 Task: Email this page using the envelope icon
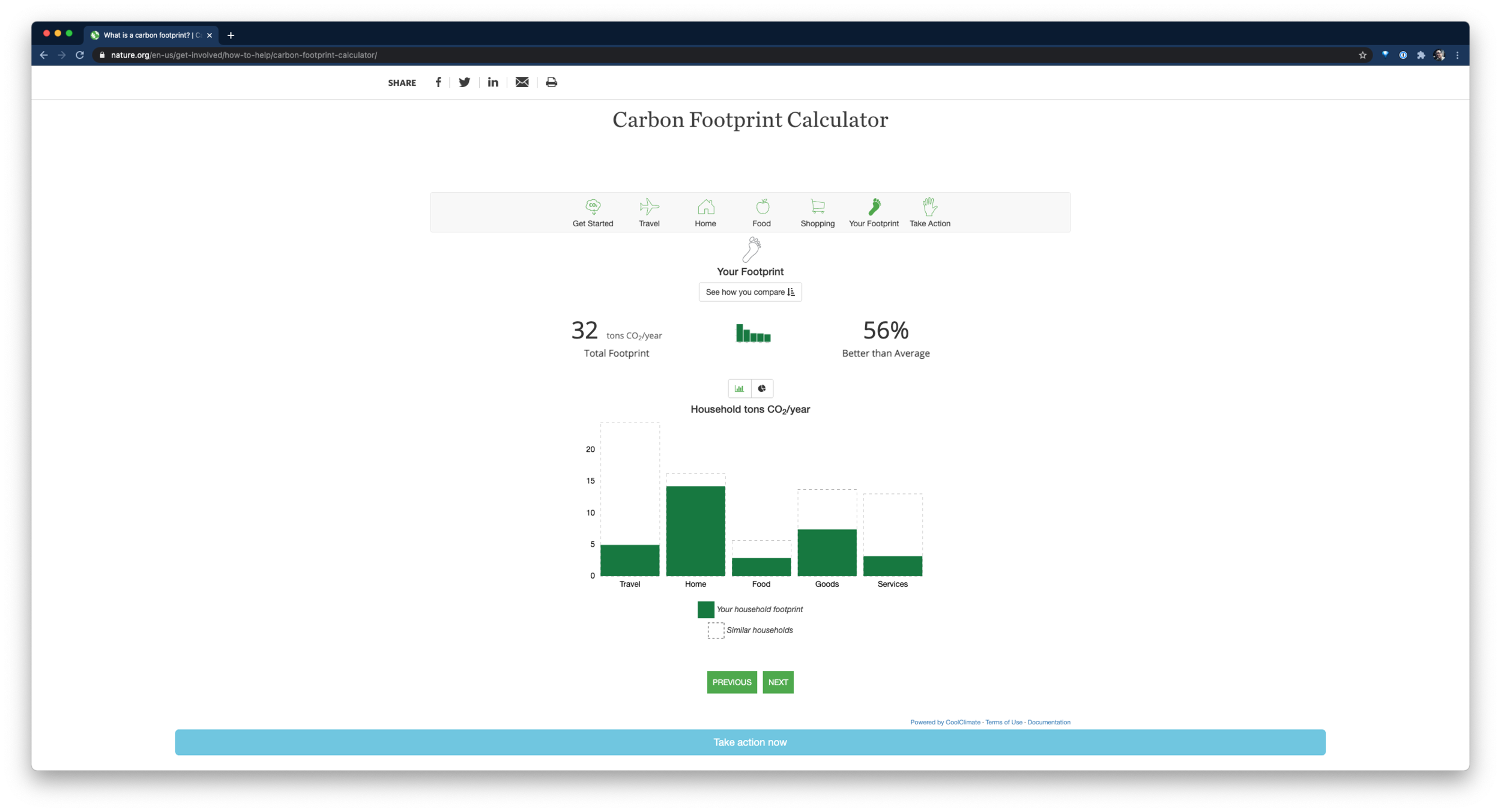tap(522, 82)
